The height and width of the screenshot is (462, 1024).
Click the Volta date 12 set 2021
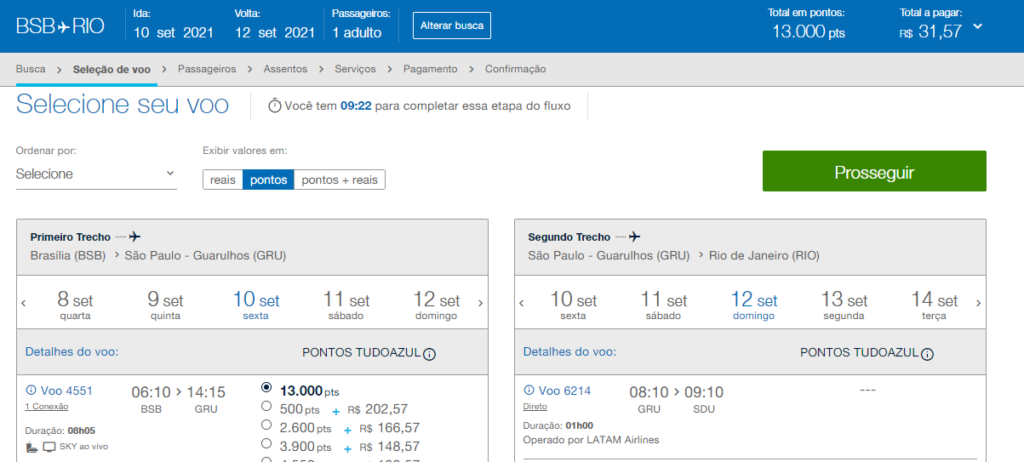tap(275, 33)
